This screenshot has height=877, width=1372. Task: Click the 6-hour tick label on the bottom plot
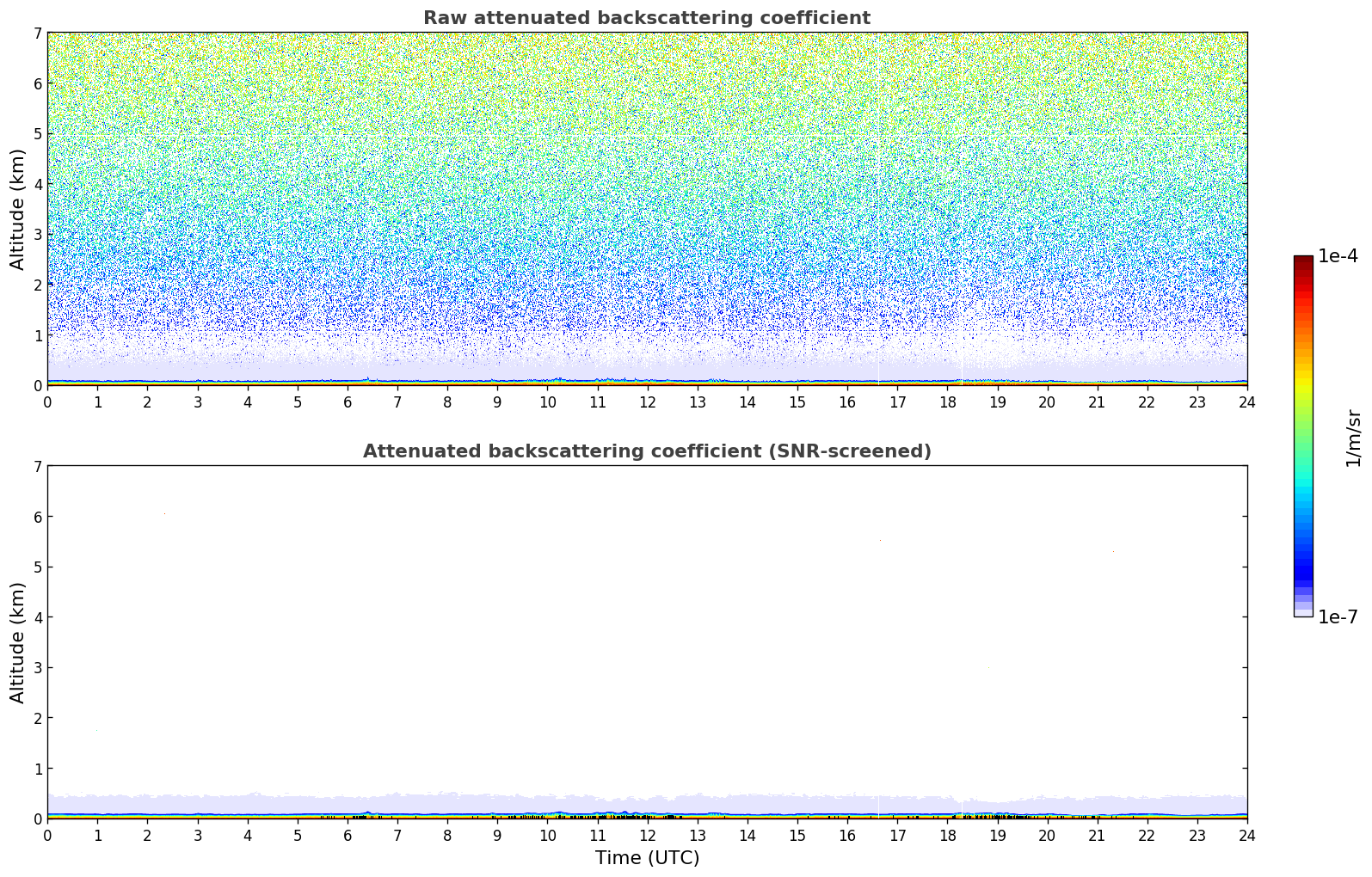coord(348,835)
